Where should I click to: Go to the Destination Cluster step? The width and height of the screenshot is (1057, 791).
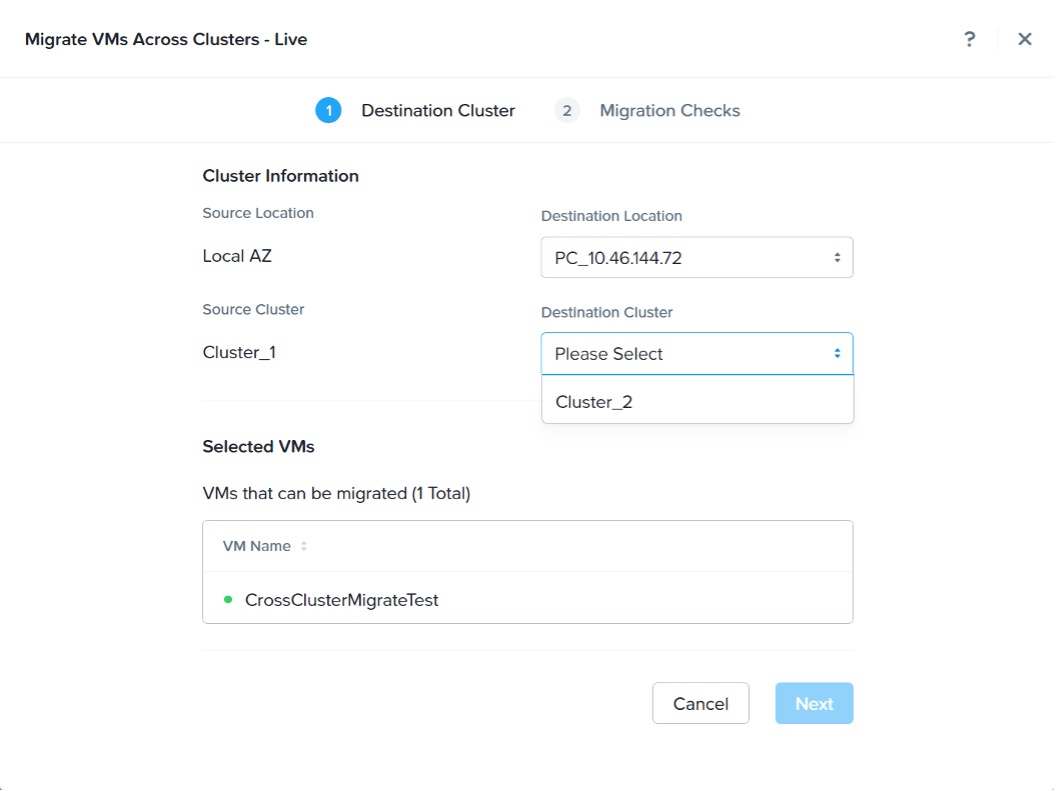pyautogui.click(x=438, y=111)
